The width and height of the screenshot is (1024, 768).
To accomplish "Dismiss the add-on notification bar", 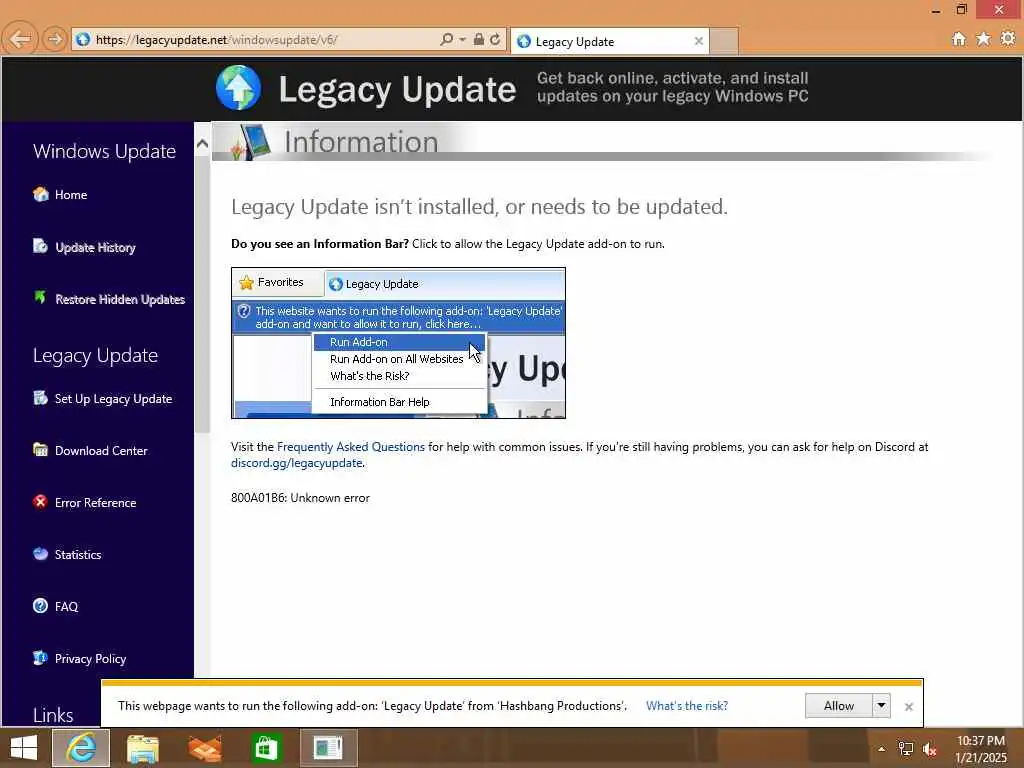I will click(x=908, y=707).
